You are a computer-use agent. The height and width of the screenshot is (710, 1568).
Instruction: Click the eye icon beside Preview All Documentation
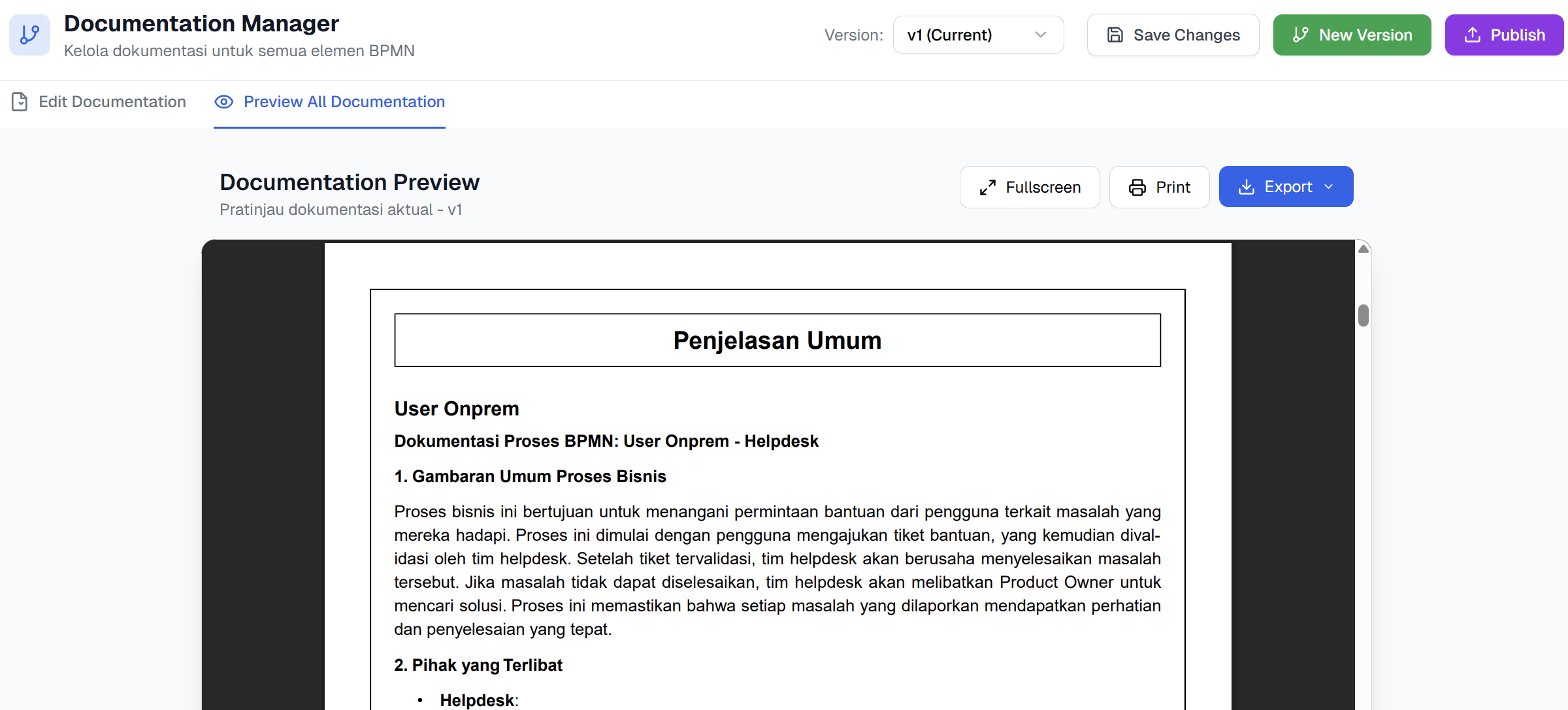[x=224, y=102]
